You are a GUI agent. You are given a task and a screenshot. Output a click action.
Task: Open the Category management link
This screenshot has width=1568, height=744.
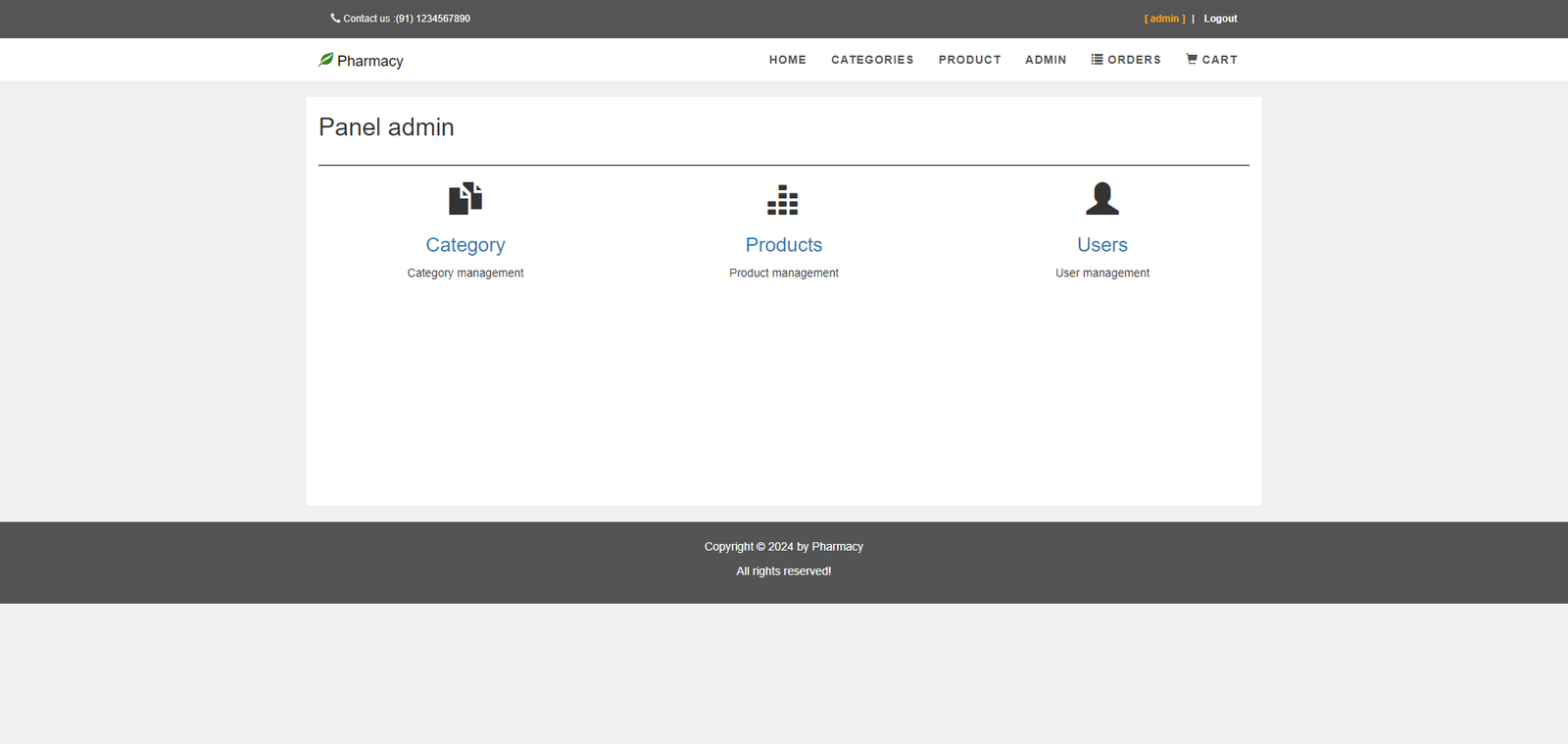(465, 245)
